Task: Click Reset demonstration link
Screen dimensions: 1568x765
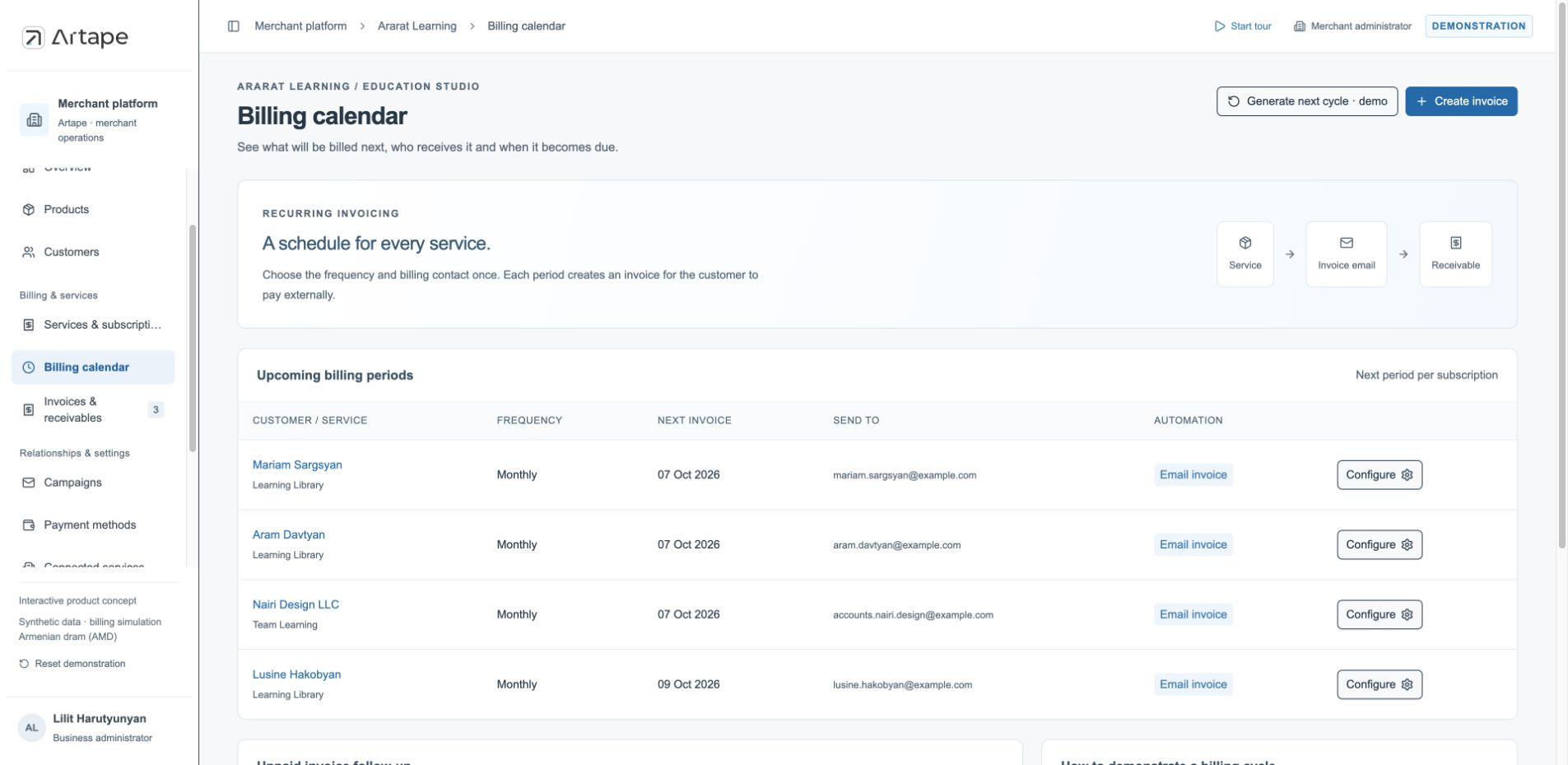Action: pyautogui.click(x=72, y=664)
